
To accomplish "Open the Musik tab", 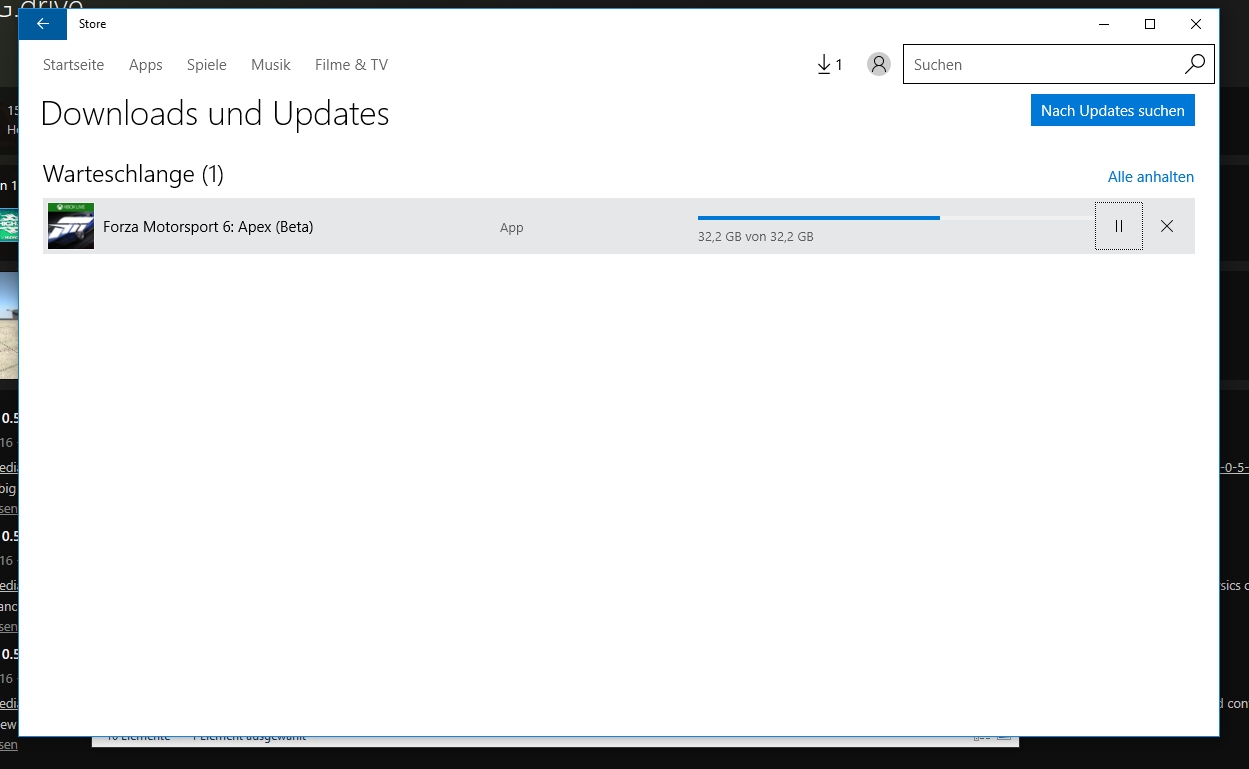I will tap(271, 65).
